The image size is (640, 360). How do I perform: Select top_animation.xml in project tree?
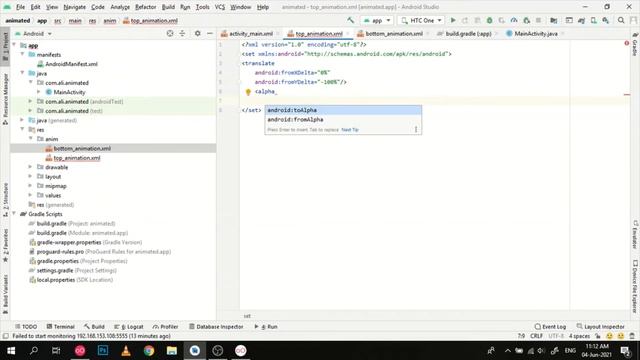(77, 158)
